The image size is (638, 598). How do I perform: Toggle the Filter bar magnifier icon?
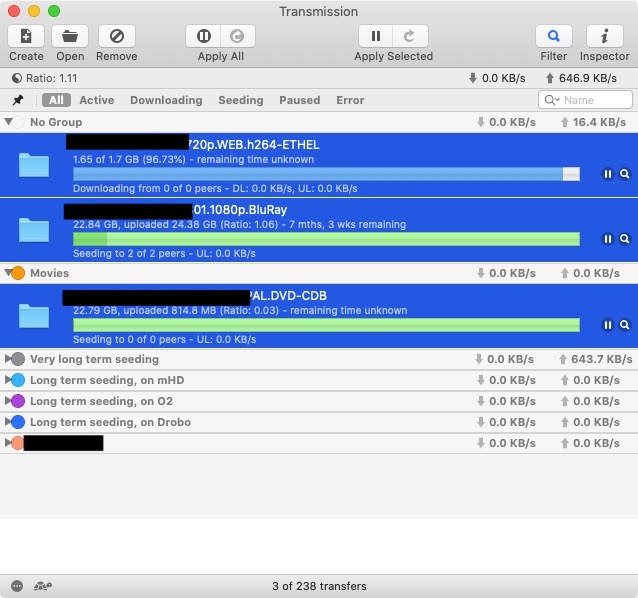(x=553, y=36)
